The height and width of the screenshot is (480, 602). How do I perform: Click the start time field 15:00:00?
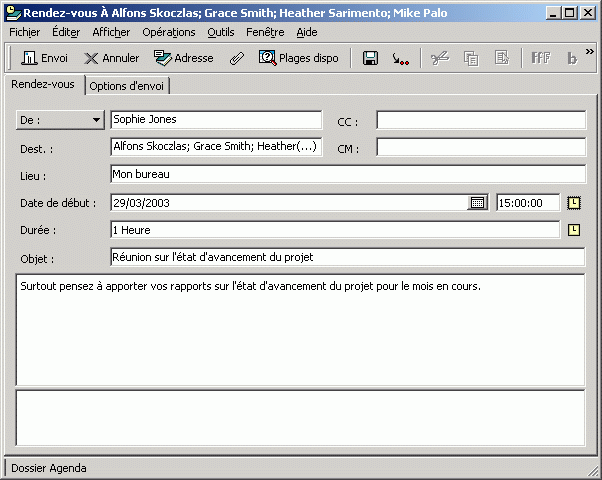(528, 203)
